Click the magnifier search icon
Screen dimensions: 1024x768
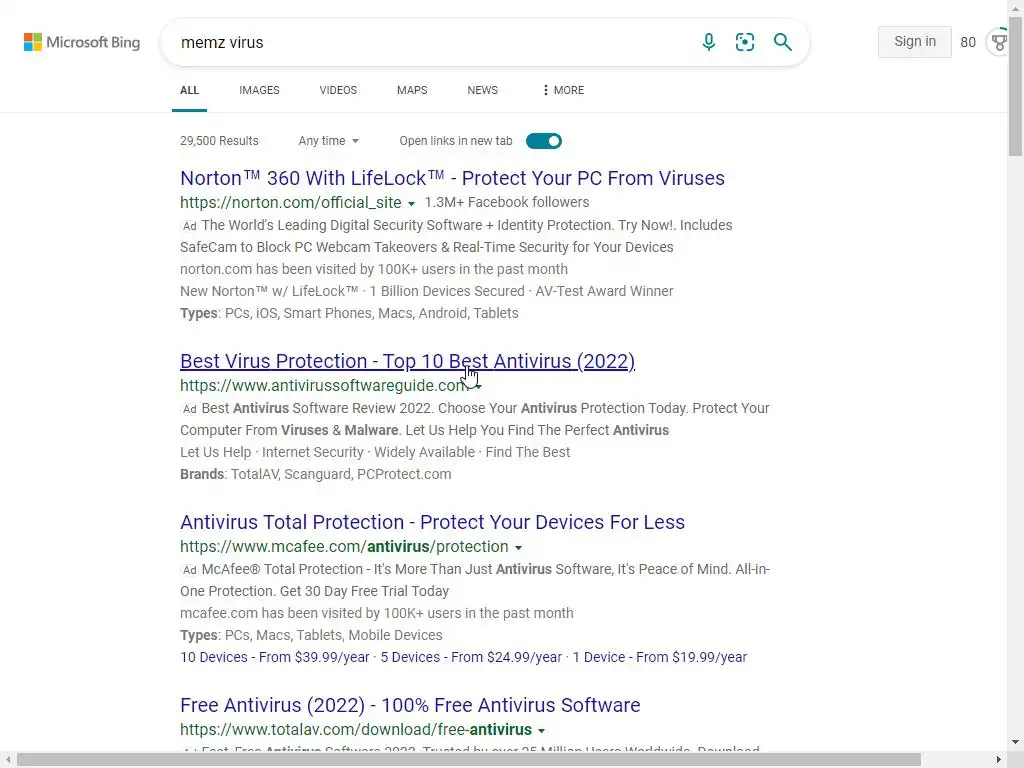[782, 42]
